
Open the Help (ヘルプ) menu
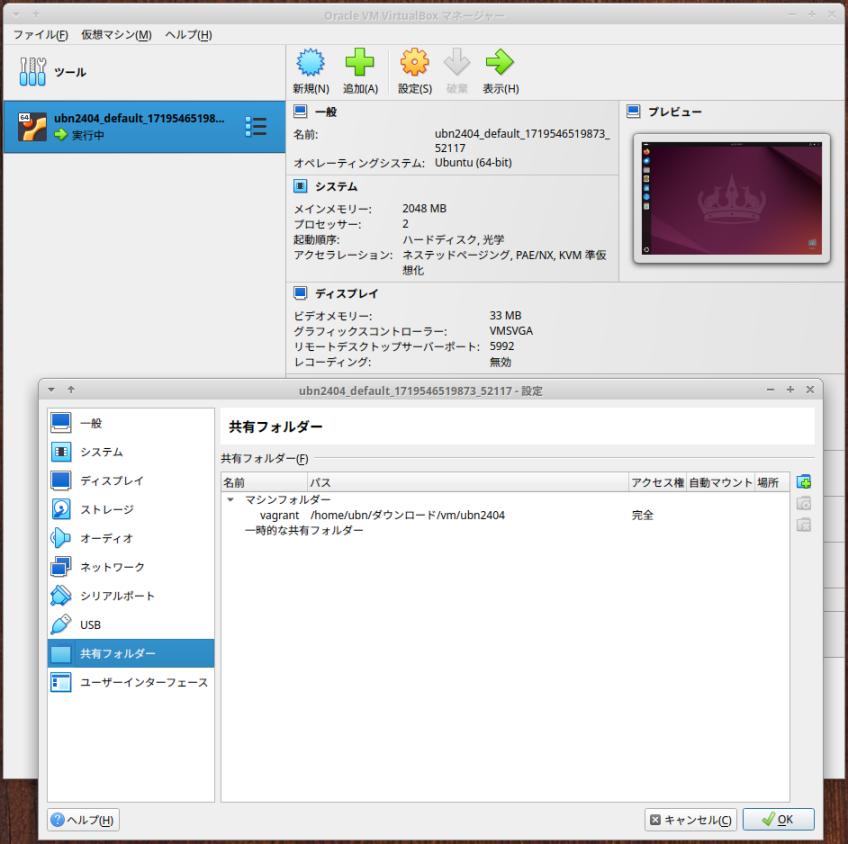coord(188,35)
